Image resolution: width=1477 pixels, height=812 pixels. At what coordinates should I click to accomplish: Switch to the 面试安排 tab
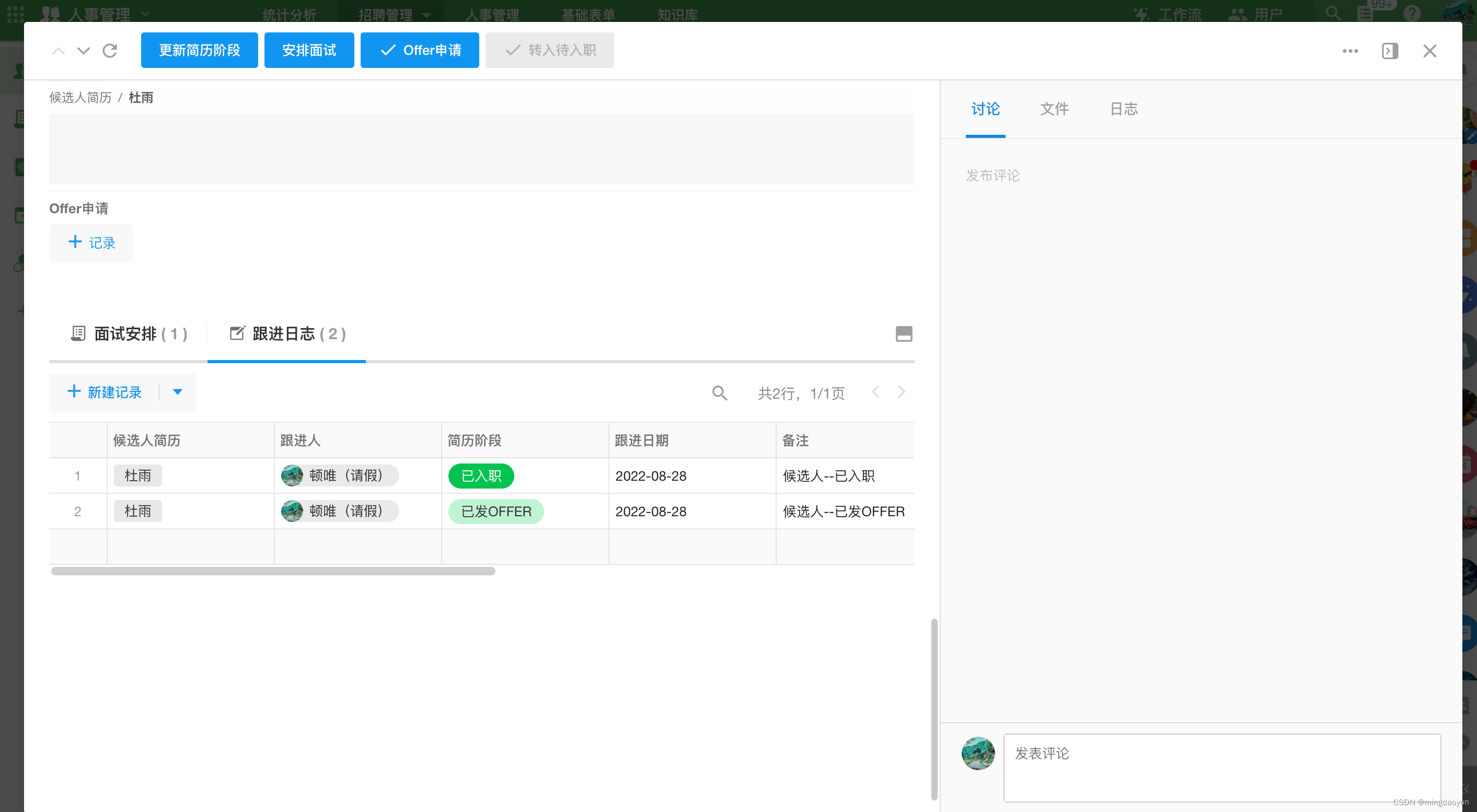pyautogui.click(x=130, y=334)
